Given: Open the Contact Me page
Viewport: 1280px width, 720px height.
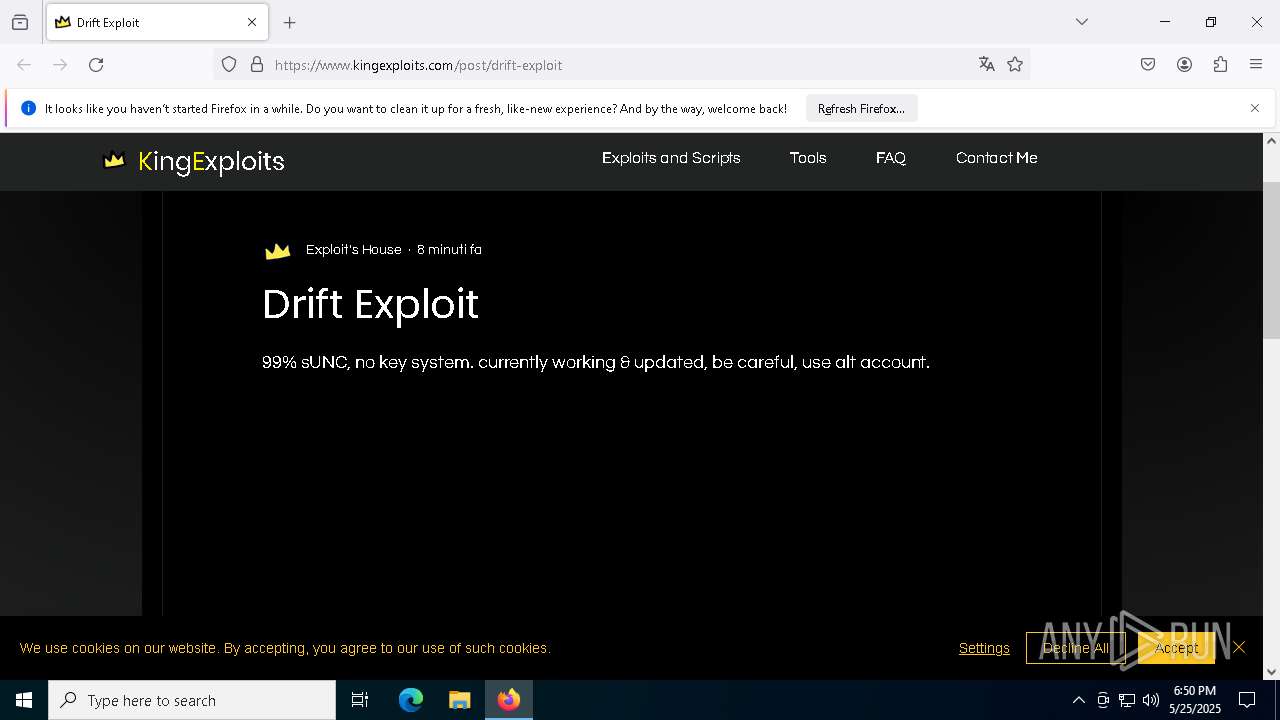Looking at the screenshot, I should tap(997, 158).
